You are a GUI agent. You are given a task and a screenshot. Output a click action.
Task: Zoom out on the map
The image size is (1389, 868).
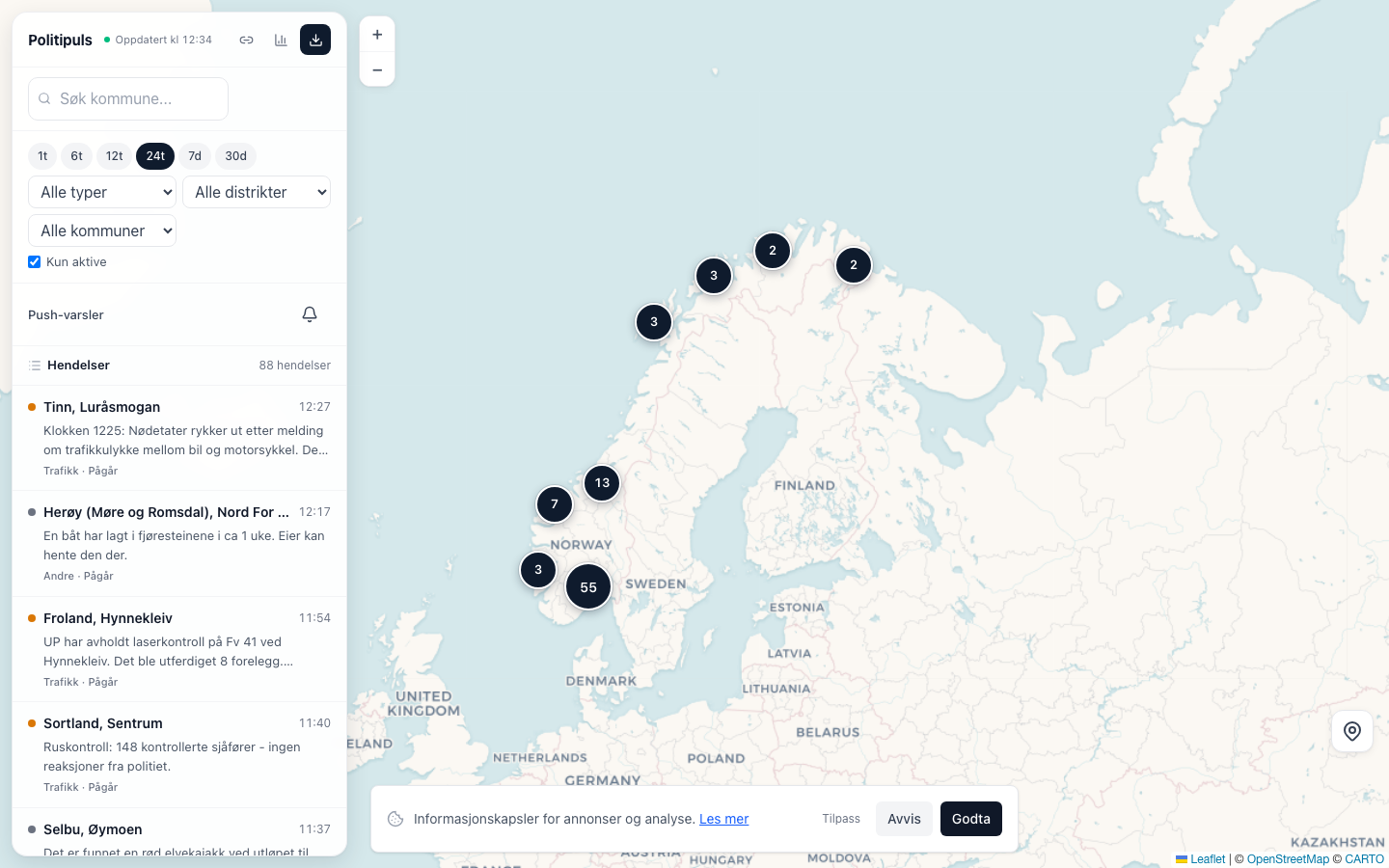[x=377, y=69]
